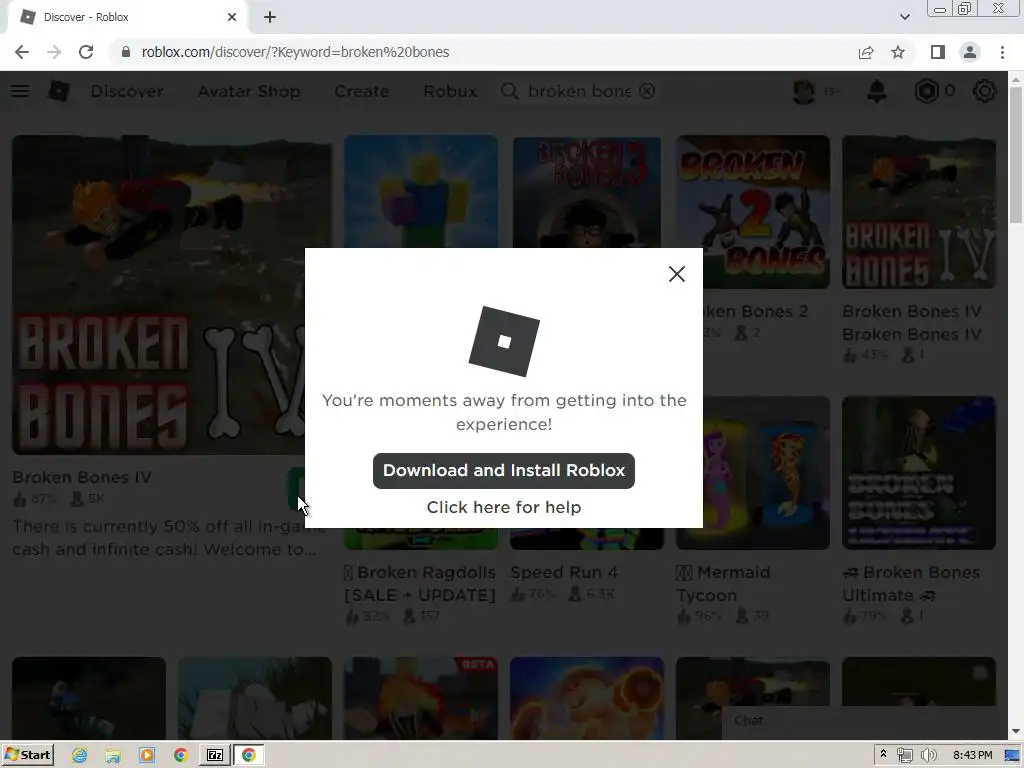Share this page icon in address bar
Viewport: 1024px width, 768px height.
click(x=866, y=52)
